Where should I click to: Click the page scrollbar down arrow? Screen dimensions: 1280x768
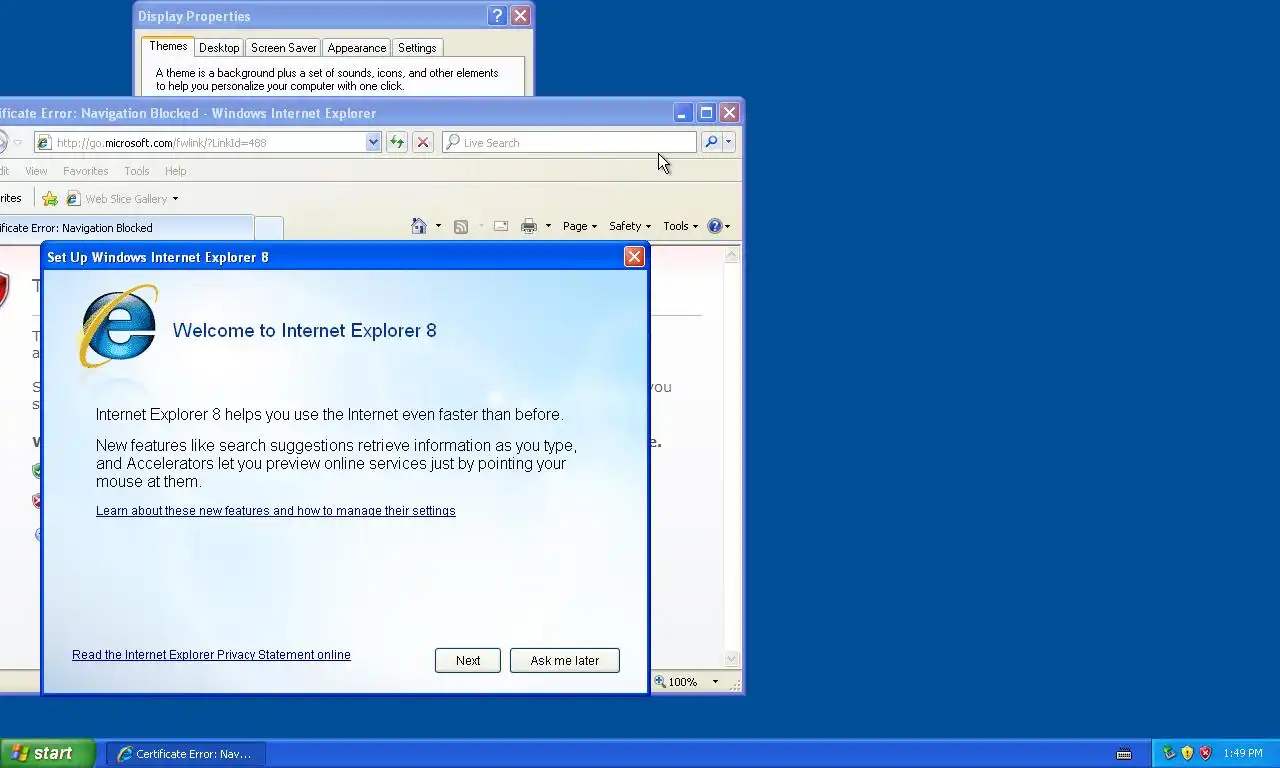point(731,659)
